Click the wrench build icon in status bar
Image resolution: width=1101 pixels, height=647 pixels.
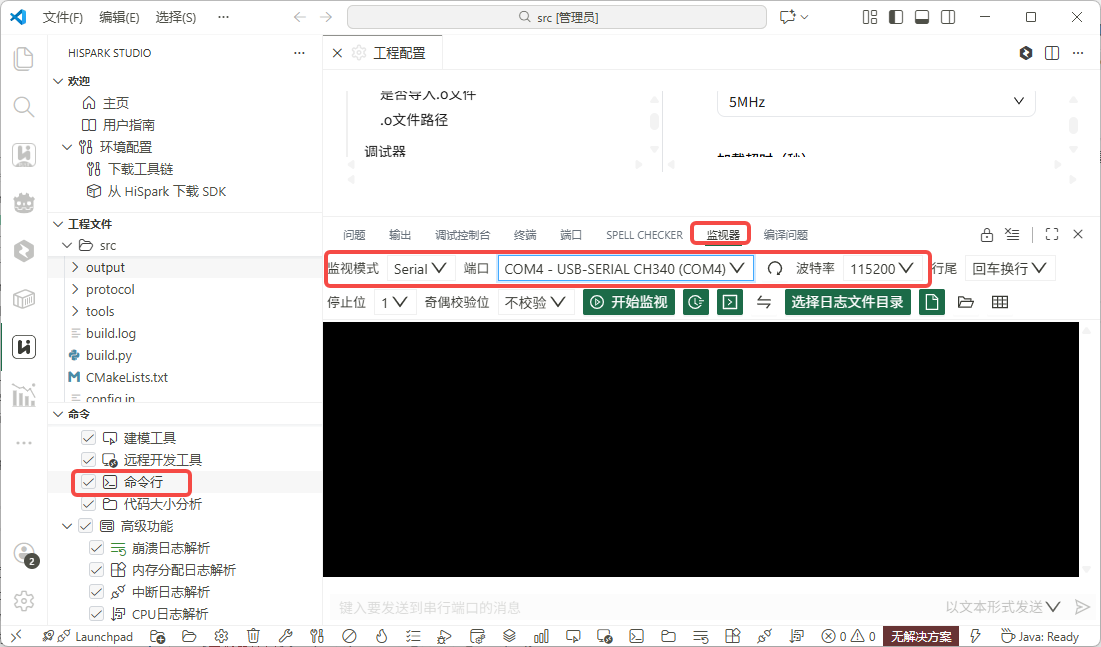285,636
